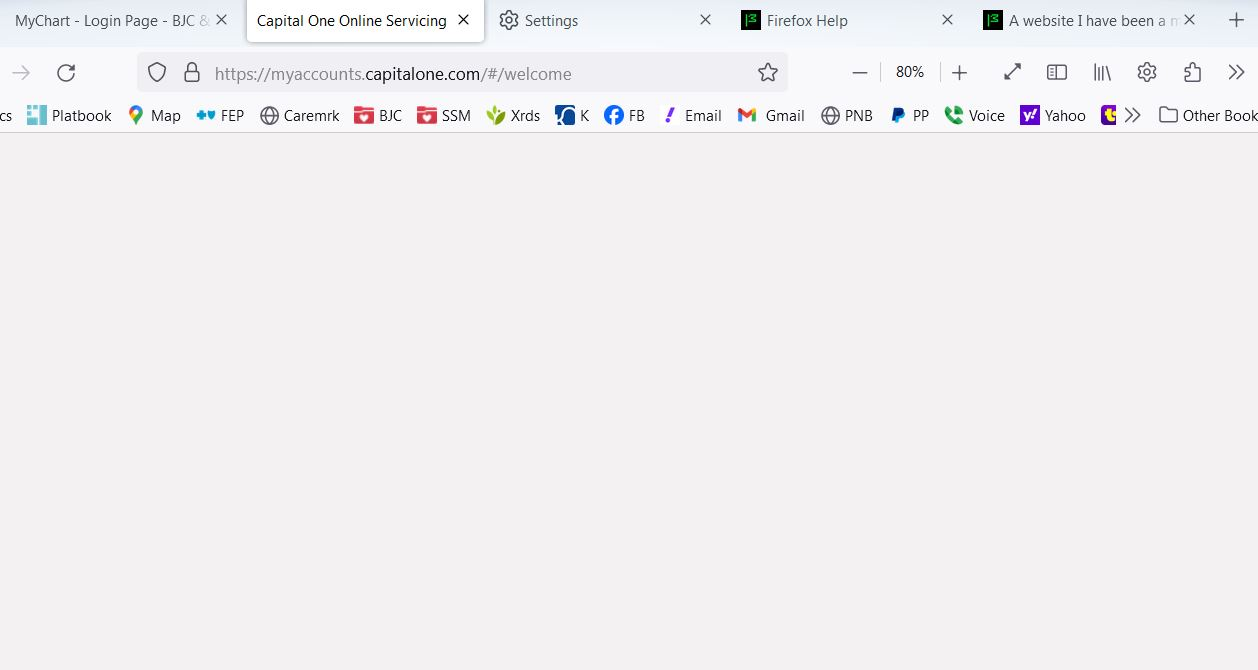Reset zoom by clicking 80%

click(x=910, y=72)
